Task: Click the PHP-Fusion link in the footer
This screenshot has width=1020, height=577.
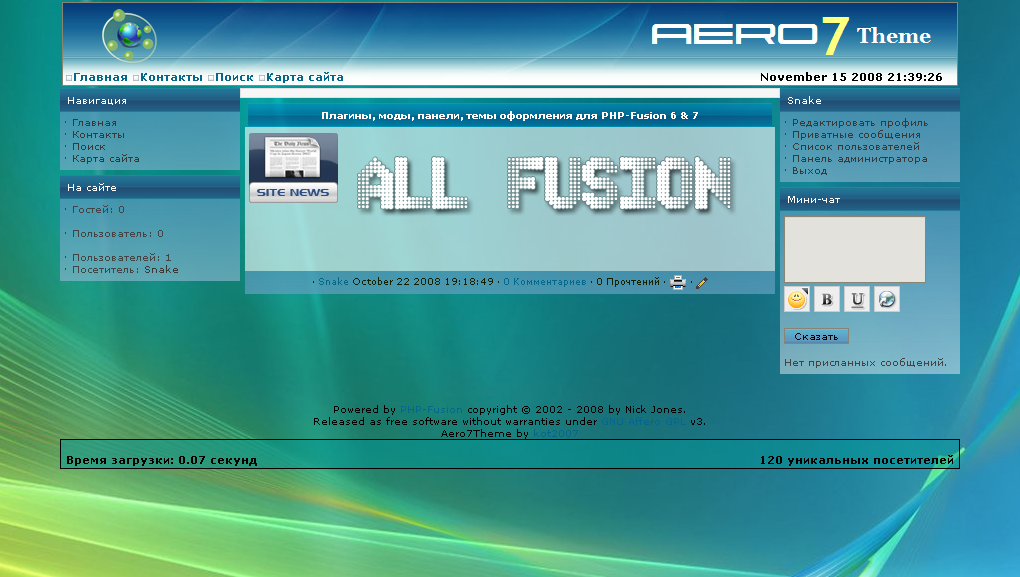Action: point(431,409)
